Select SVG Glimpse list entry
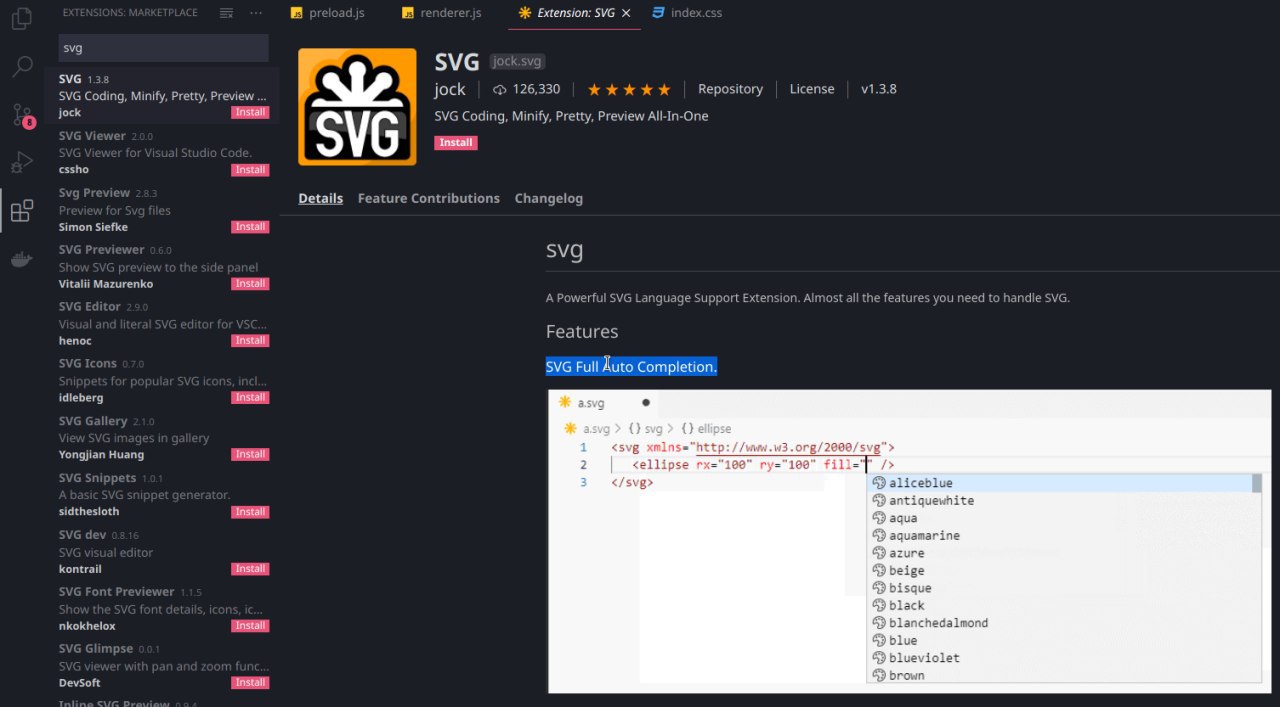 (x=162, y=665)
